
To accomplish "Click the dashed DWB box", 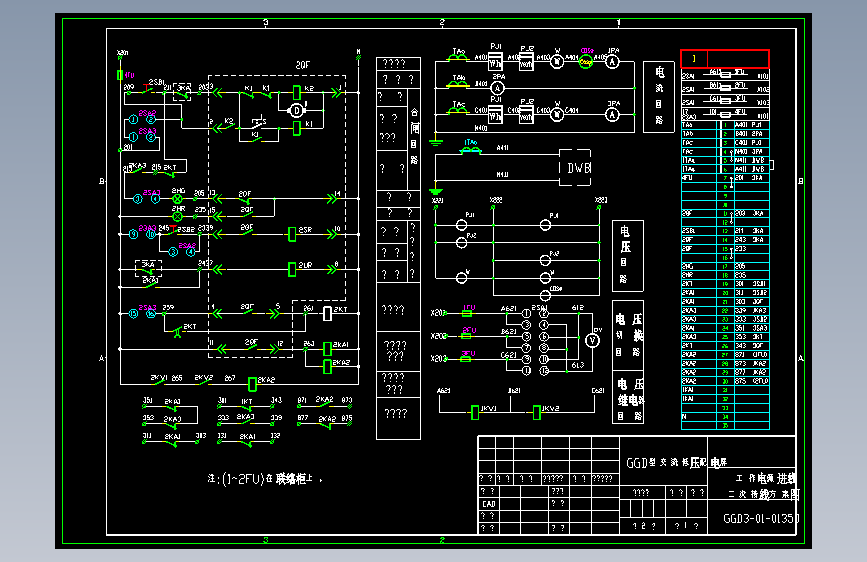I will pyautogui.click(x=575, y=168).
